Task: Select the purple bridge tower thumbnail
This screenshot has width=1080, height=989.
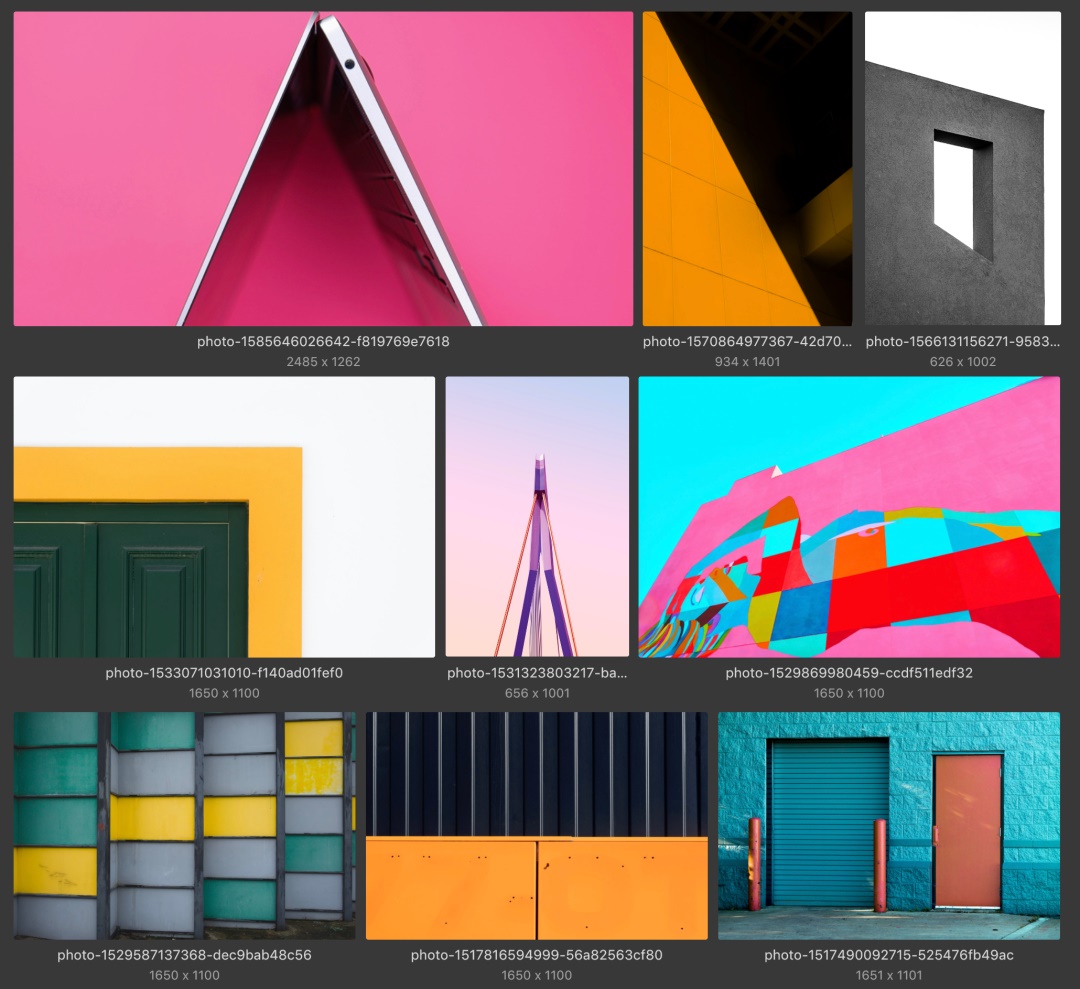Action: point(537,517)
